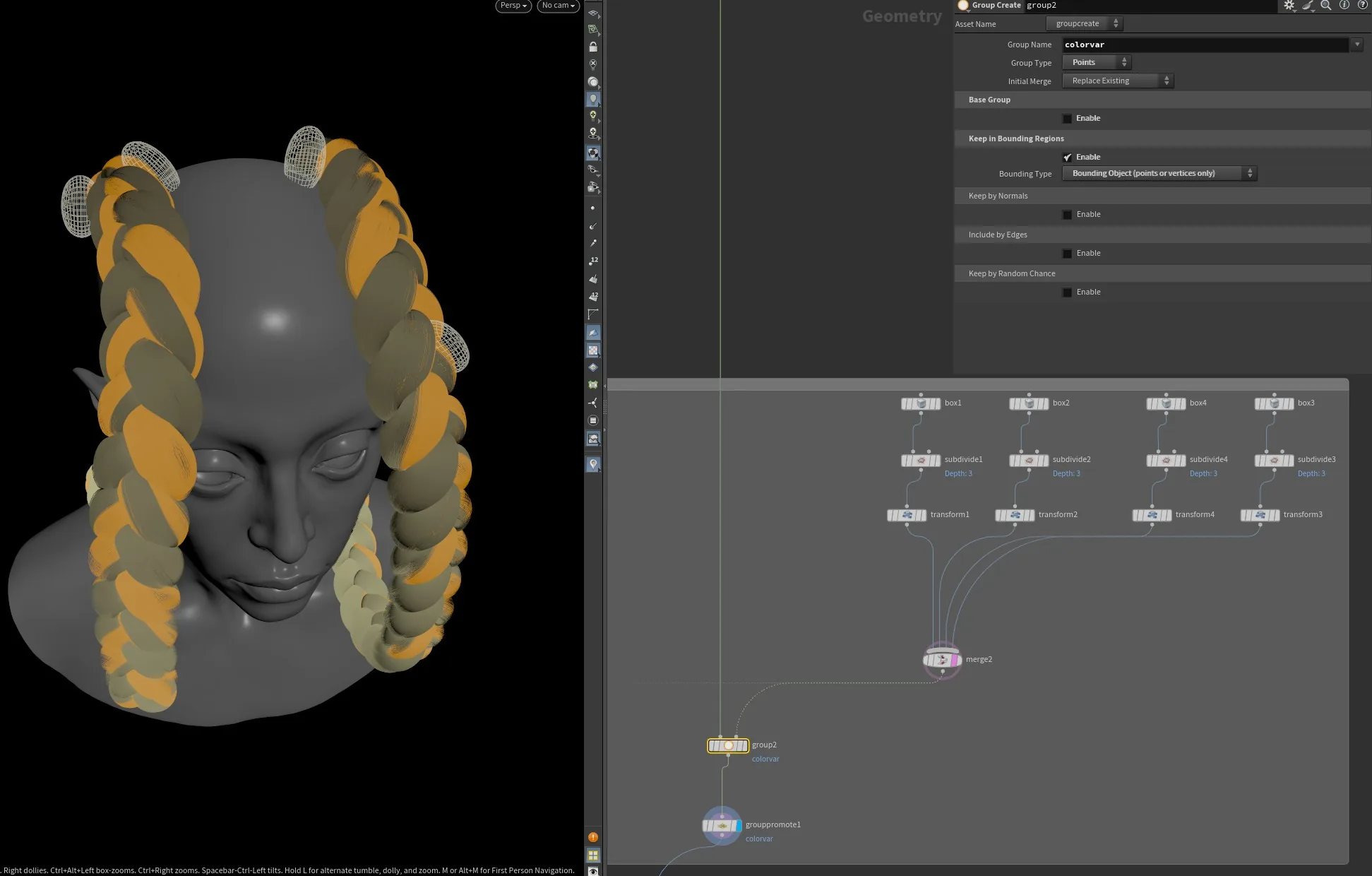The image size is (1372, 876).
Task: Open the node info 'i' icon
Action: 1344,5
